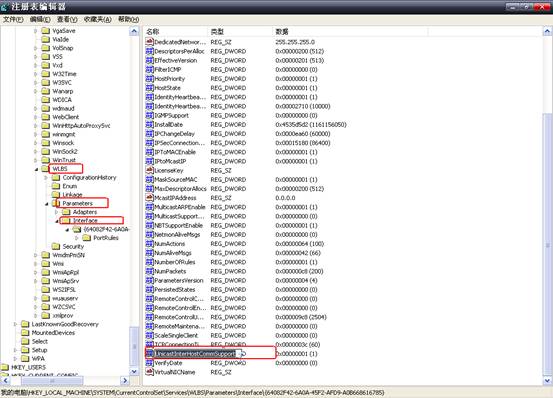Select the WmdmPmSN tree item
The width and height of the screenshot is (553, 398).
coord(68,255)
